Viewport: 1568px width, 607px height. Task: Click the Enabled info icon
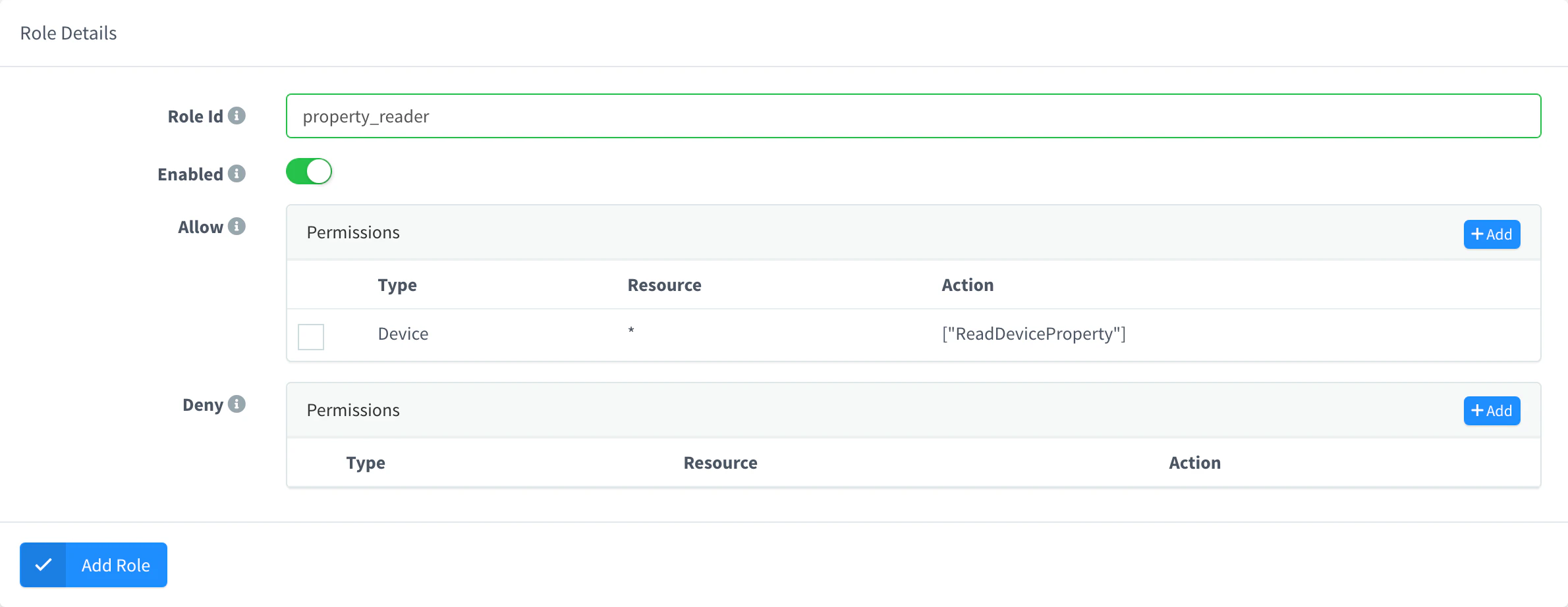[x=237, y=173]
